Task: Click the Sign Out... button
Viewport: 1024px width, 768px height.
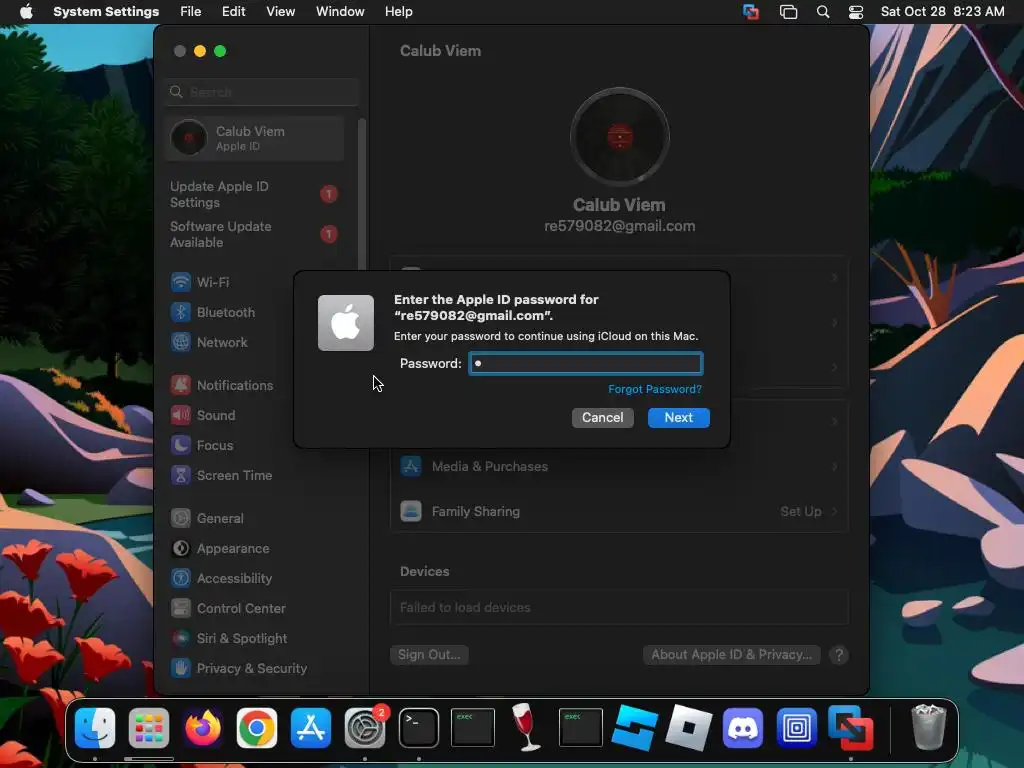Action: 429,654
